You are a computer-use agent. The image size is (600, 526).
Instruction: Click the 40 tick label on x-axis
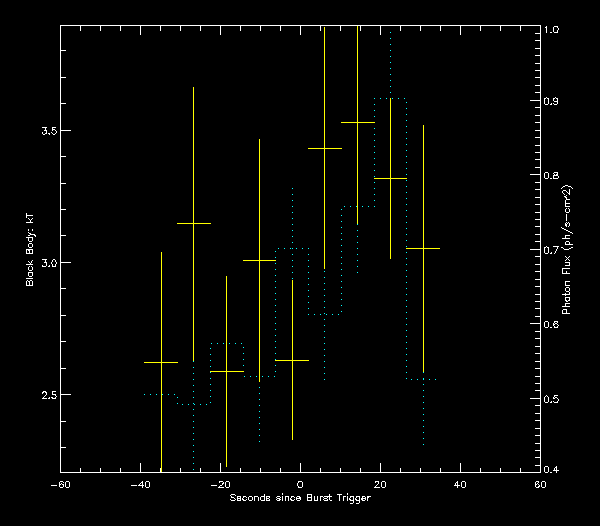[460, 485]
